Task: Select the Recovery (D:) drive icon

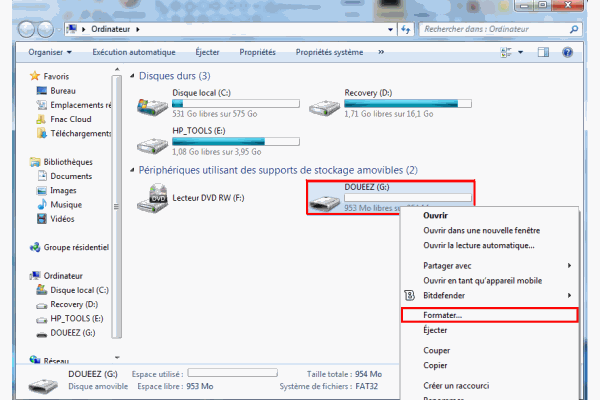Action: tap(324, 108)
